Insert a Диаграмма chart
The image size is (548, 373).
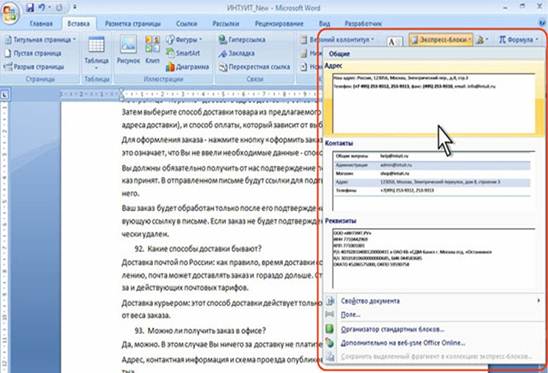[x=188, y=66]
